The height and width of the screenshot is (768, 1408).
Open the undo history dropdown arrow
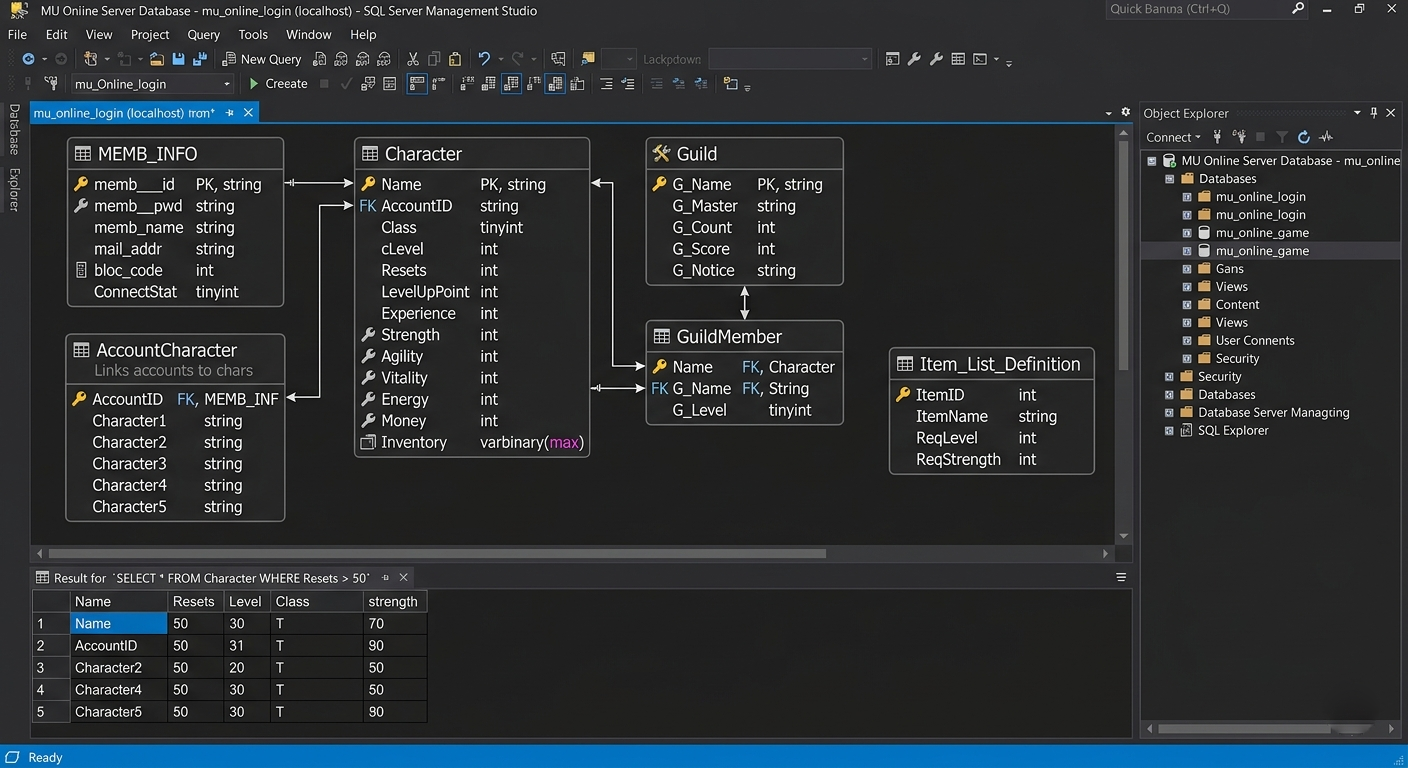(499, 60)
